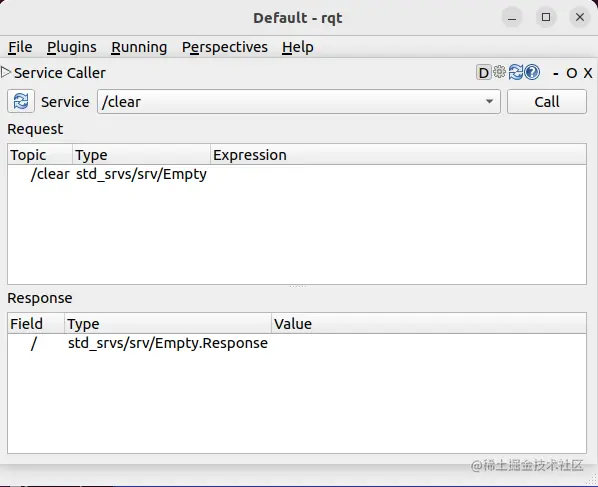Open the Running menu
Screen dimensions: 598x487
tap(139, 47)
